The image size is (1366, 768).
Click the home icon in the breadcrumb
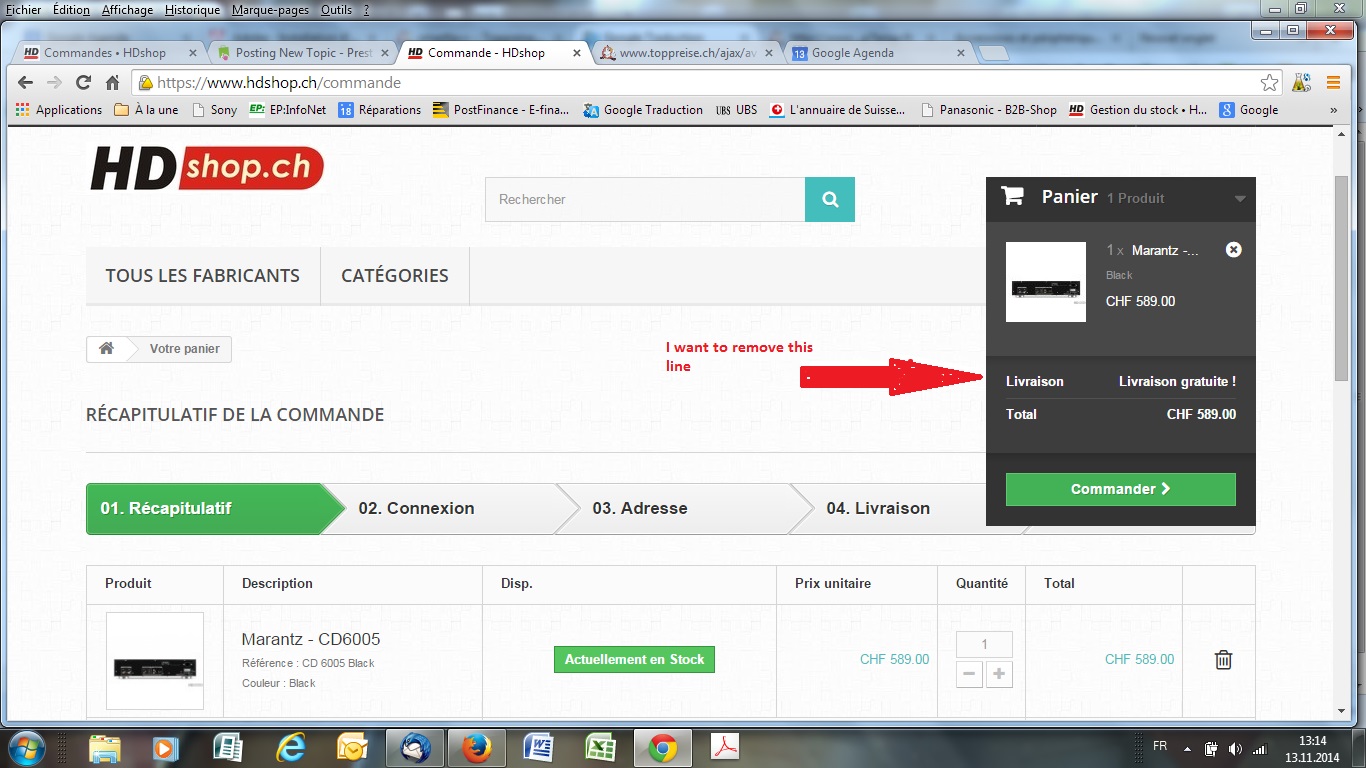(106, 348)
